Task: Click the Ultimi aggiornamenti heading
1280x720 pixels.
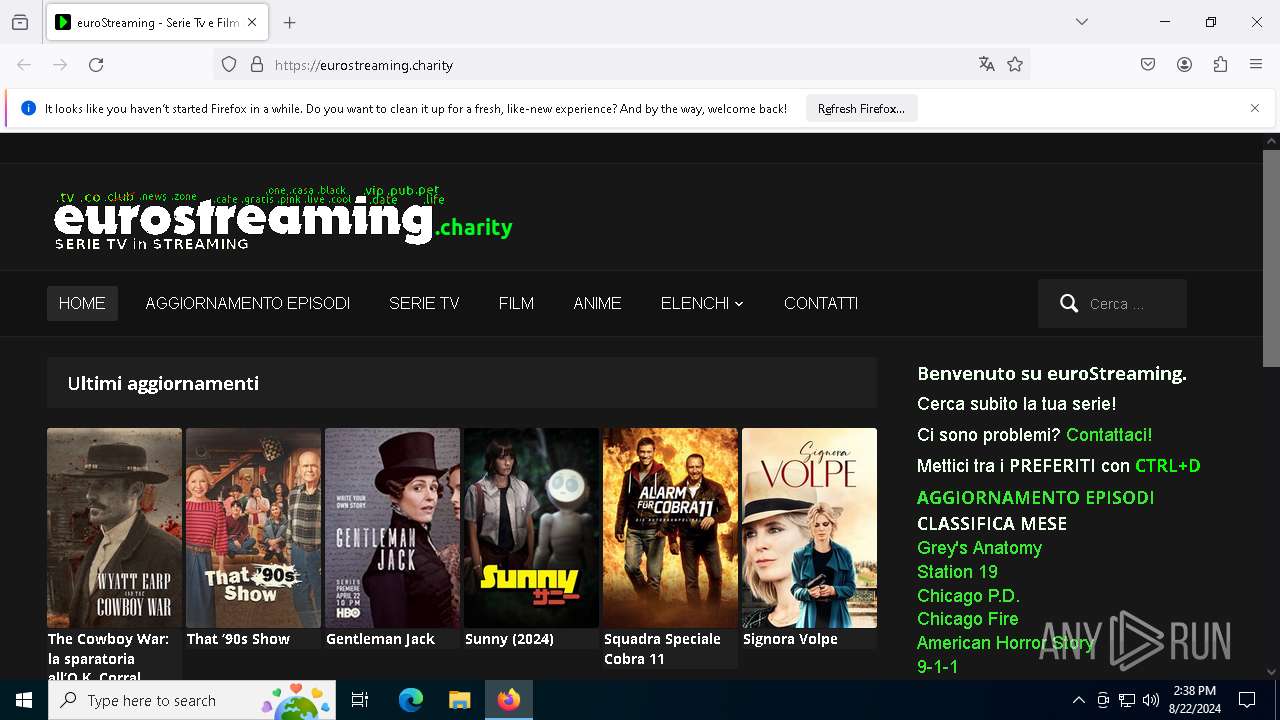Action: point(163,383)
